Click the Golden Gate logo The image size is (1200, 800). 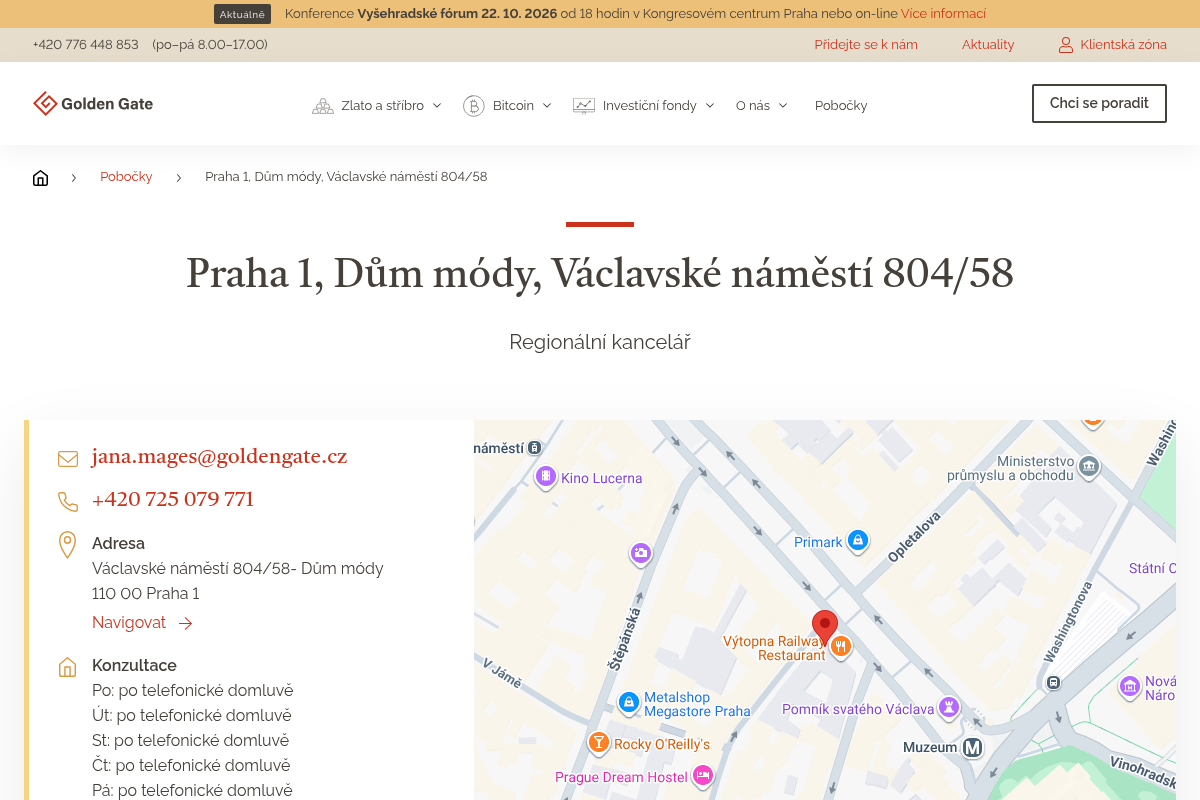pyautogui.click(x=93, y=104)
